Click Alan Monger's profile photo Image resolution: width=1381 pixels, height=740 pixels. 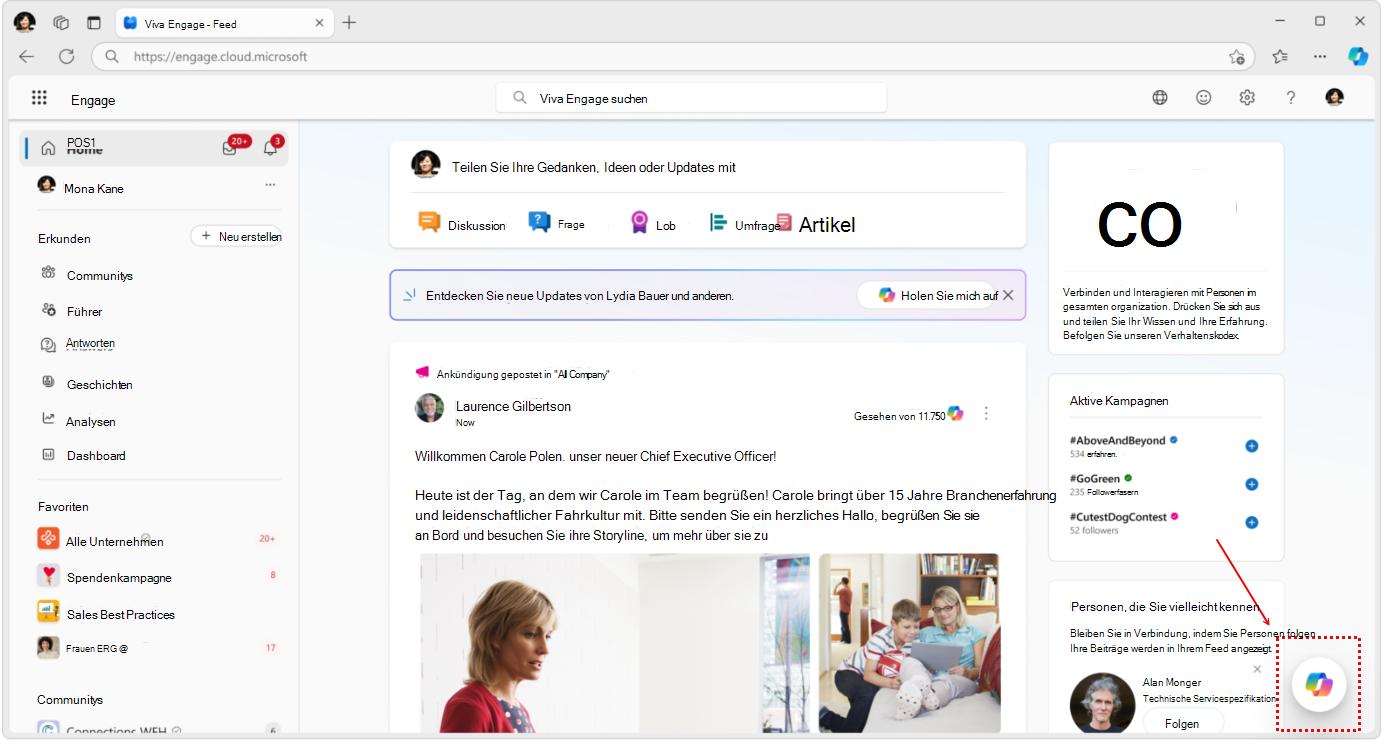coord(1102,704)
